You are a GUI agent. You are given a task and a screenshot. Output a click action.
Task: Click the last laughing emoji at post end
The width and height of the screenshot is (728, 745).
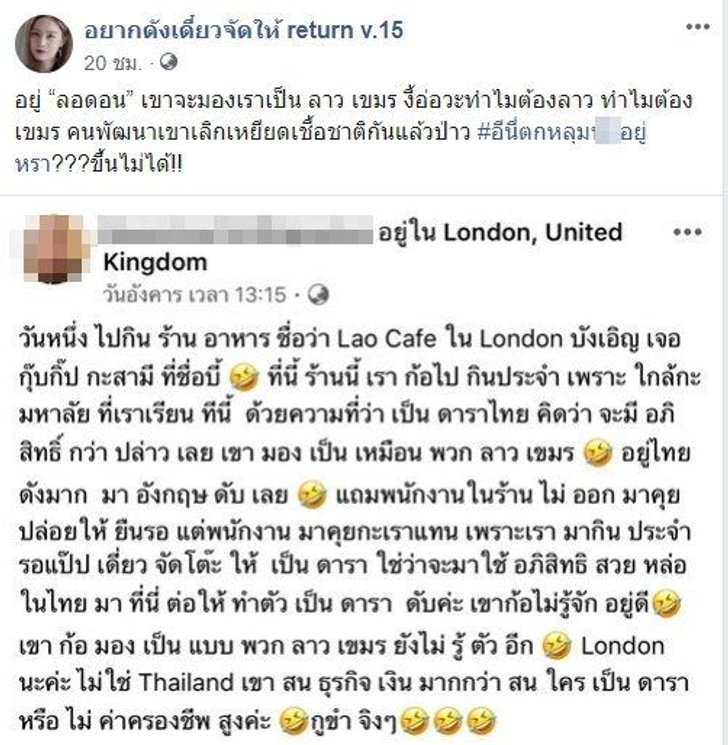point(481,720)
